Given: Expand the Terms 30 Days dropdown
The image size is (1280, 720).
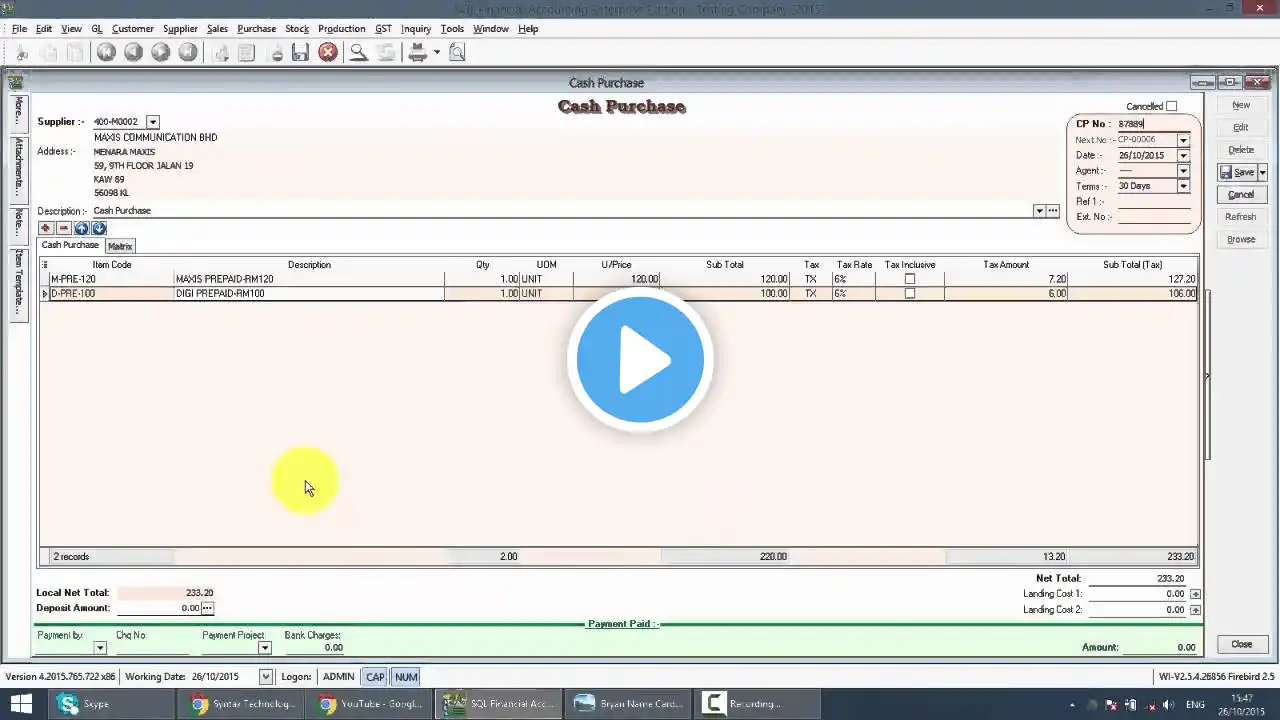Looking at the screenshot, I should (x=1183, y=186).
